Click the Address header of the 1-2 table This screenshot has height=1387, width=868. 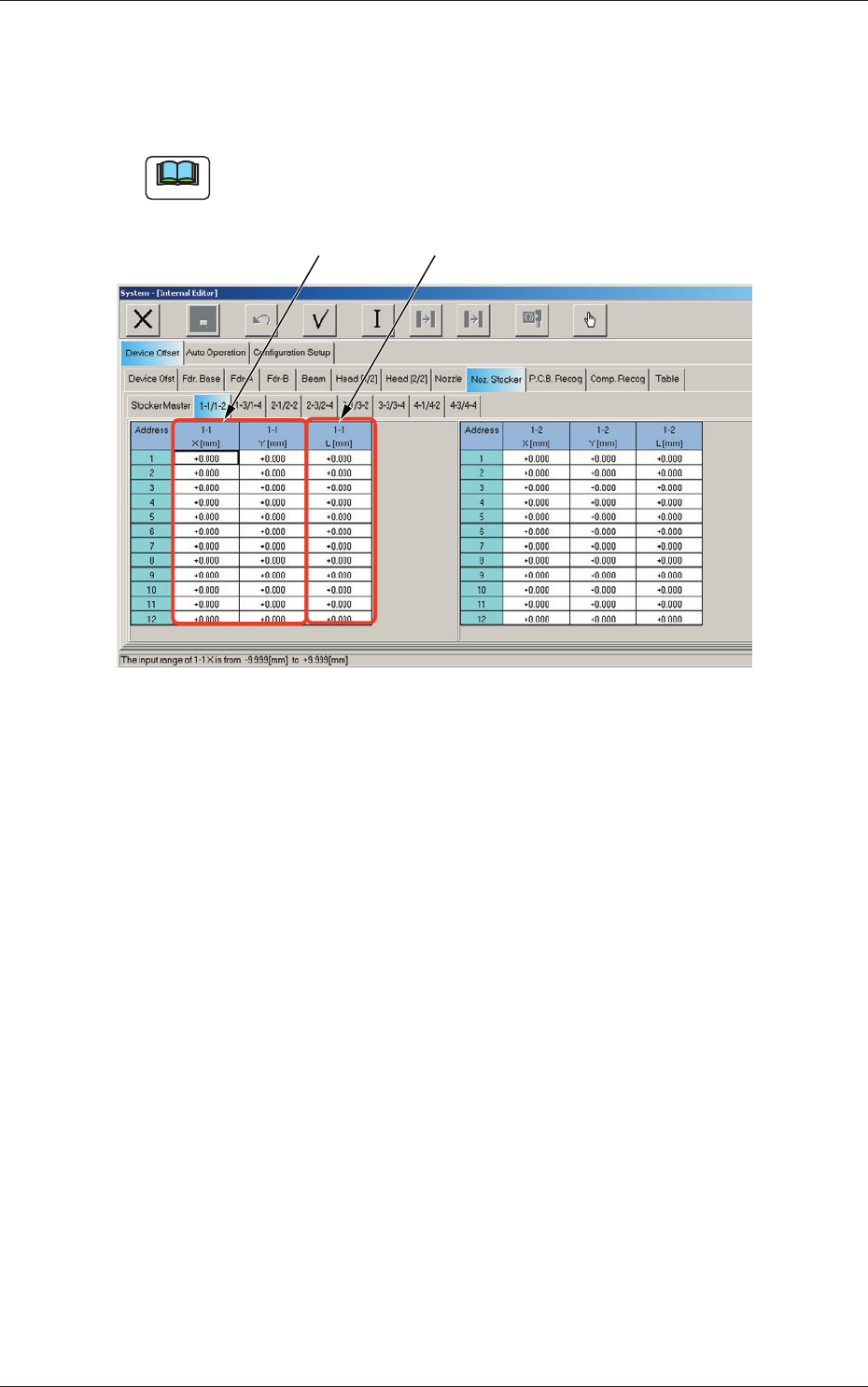tap(482, 437)
